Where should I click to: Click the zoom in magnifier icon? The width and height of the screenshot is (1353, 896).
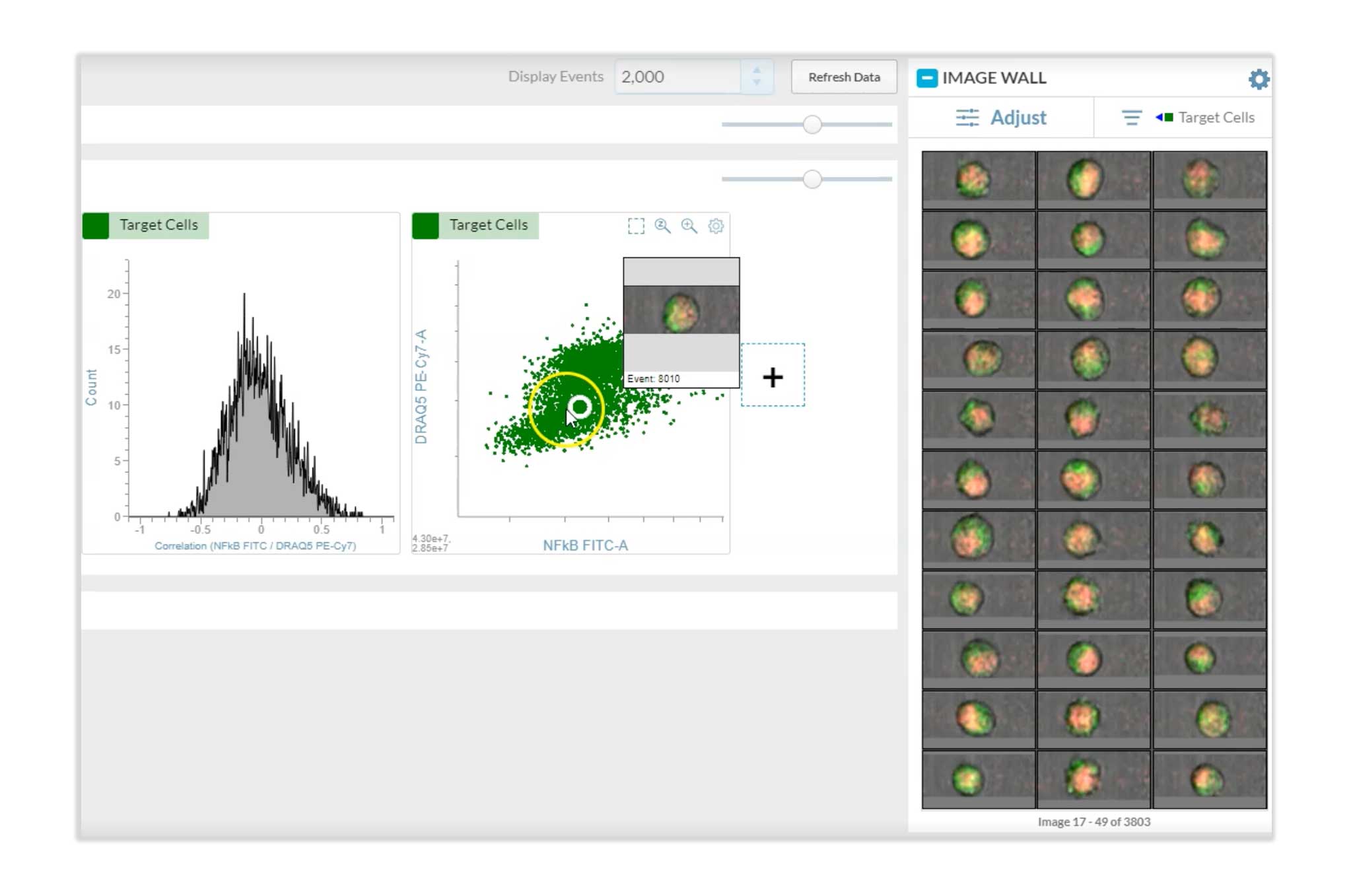tap(689, 226)
